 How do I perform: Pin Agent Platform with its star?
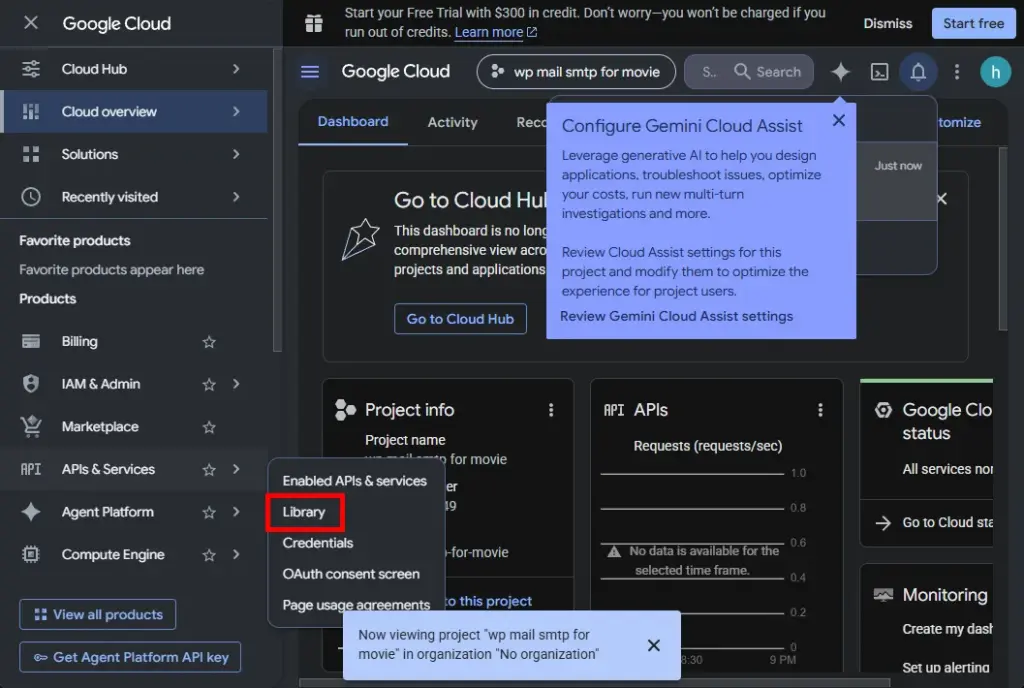(x=209, y=512)
